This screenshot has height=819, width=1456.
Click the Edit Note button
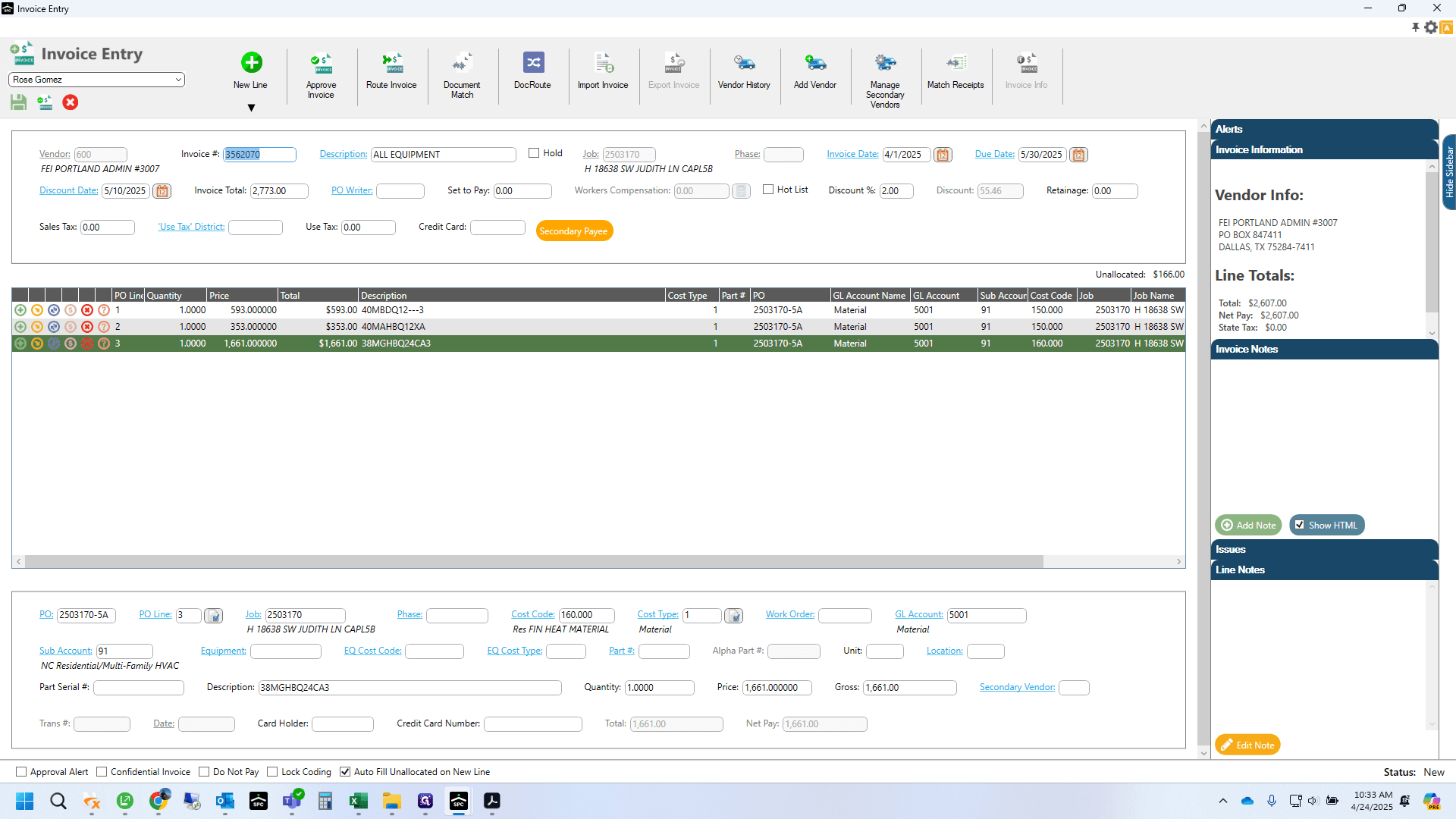click(x=1247, y=745)
